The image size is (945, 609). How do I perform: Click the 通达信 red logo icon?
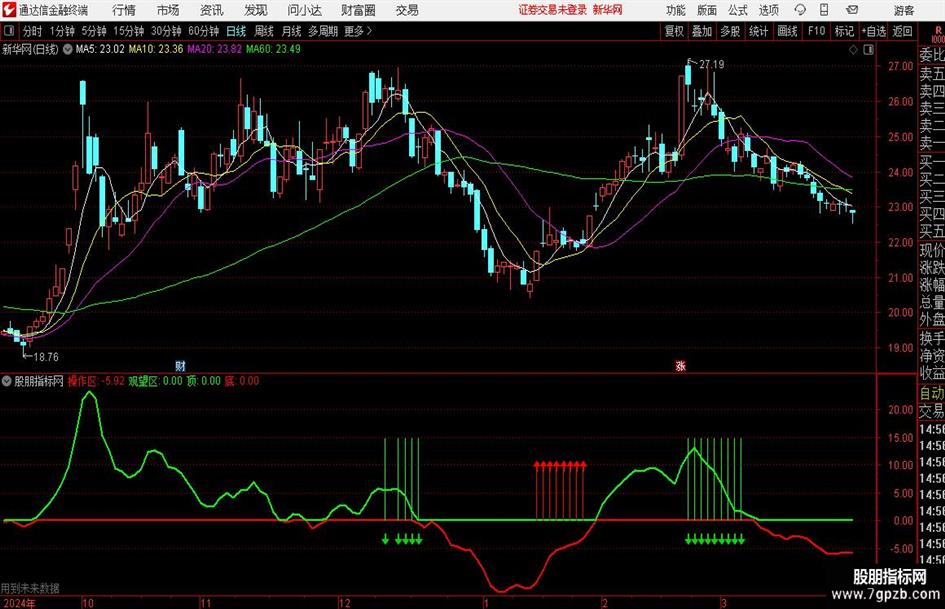tap(9, 10)
